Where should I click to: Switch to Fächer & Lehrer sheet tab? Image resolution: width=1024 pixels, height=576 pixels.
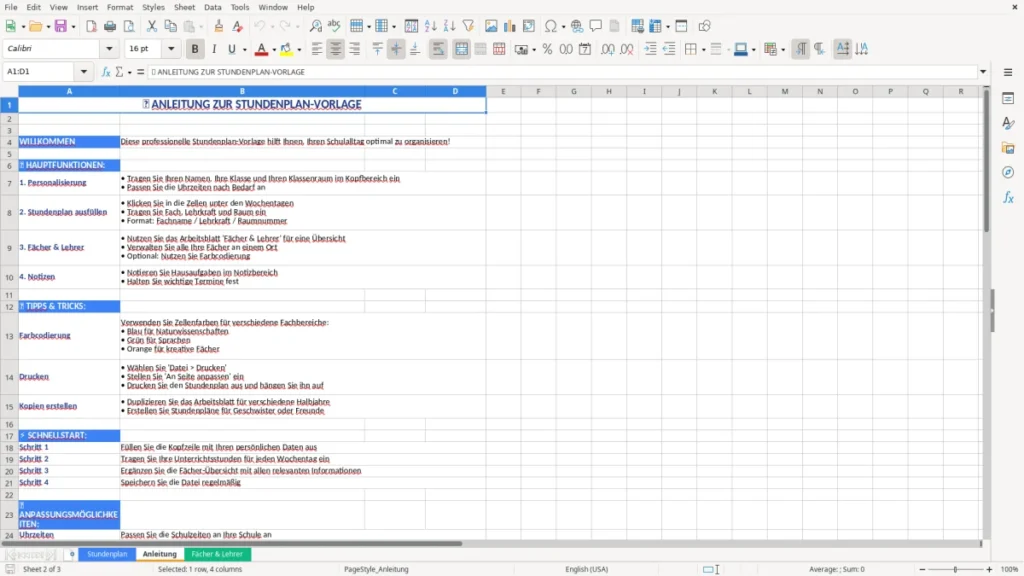[217, 554]
